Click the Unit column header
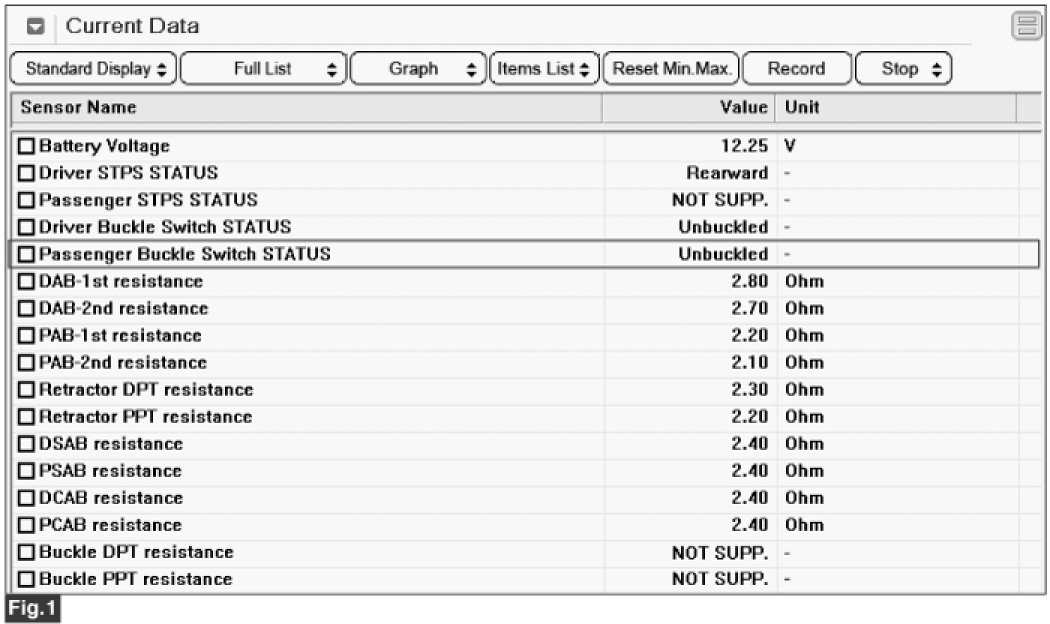This screenshot has width=1050, height=624. click(x=896, y=108)
